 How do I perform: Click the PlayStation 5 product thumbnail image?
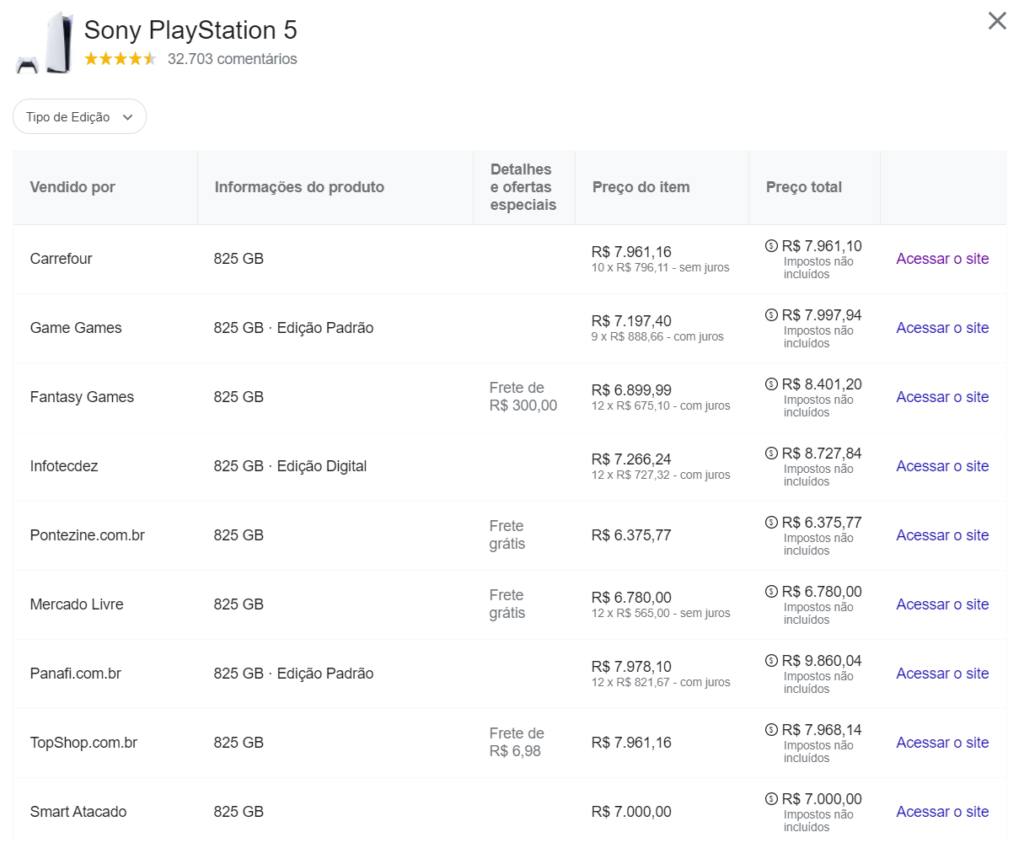(x=44, y=43)
